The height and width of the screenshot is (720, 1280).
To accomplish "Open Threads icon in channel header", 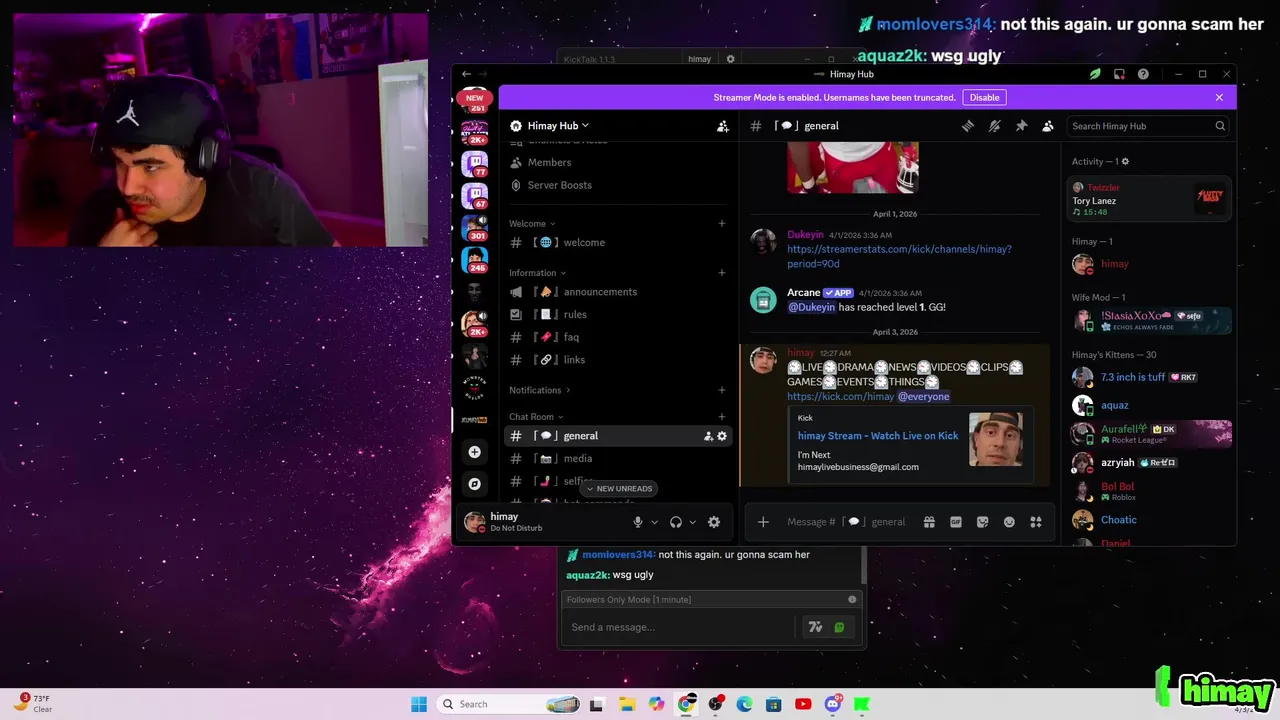I will pos(968,126).
